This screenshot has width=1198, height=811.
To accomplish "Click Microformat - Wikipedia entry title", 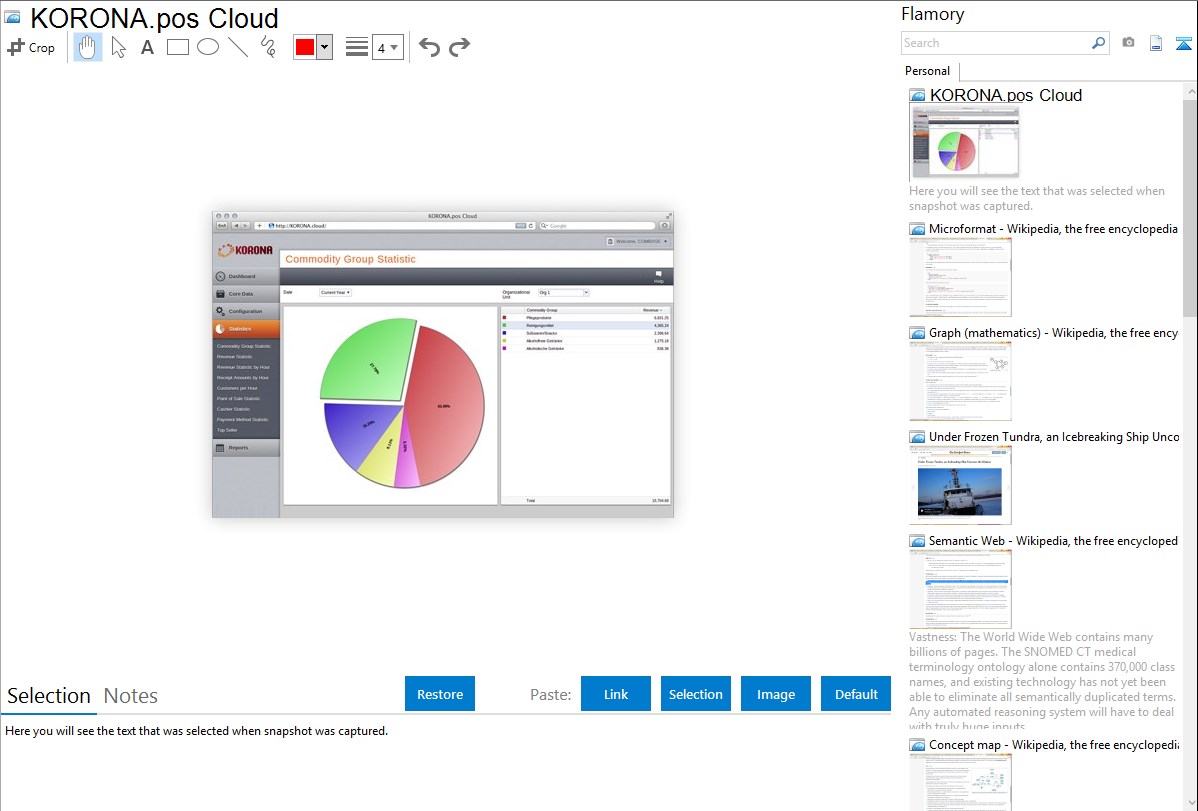I will 1053,229.
